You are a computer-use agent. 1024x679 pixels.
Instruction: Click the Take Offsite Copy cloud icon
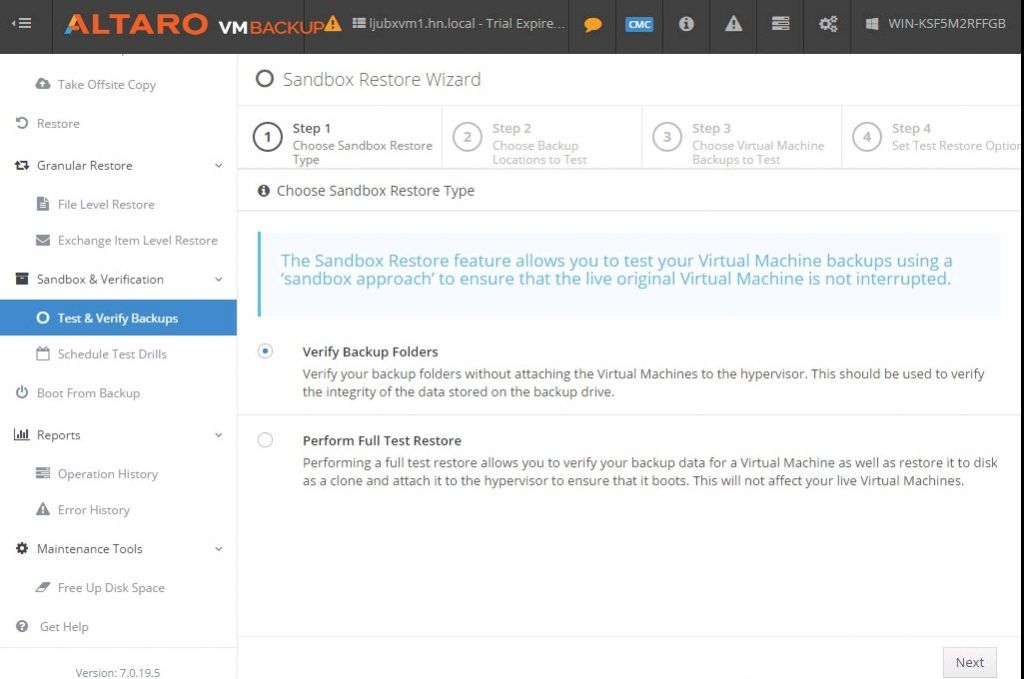pyautogui.click(x=43, y=84)
